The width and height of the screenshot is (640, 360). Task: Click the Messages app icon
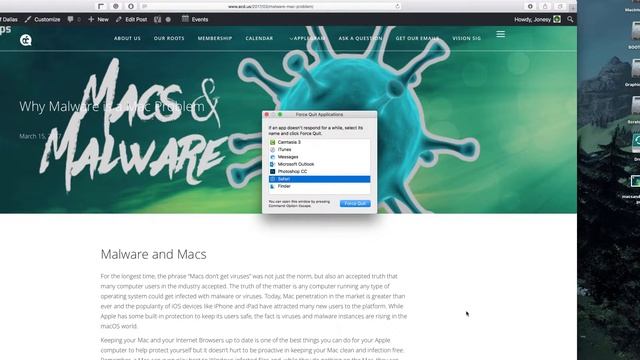[x=273, y=157]
